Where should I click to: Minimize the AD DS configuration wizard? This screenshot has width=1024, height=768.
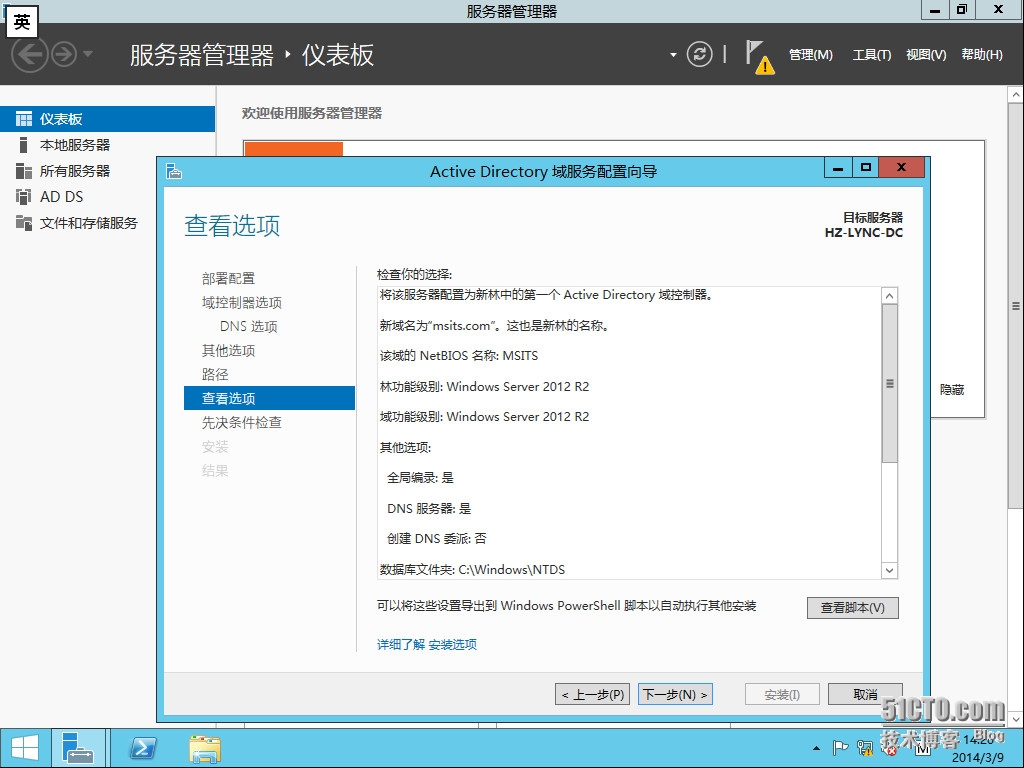(x=838, y=168)
